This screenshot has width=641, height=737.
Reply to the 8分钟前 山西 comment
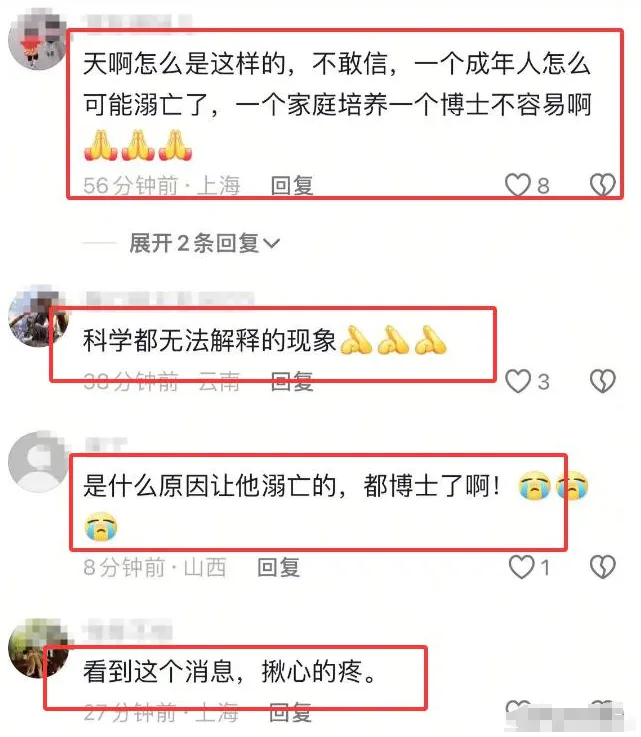click(x=278, y=567)
